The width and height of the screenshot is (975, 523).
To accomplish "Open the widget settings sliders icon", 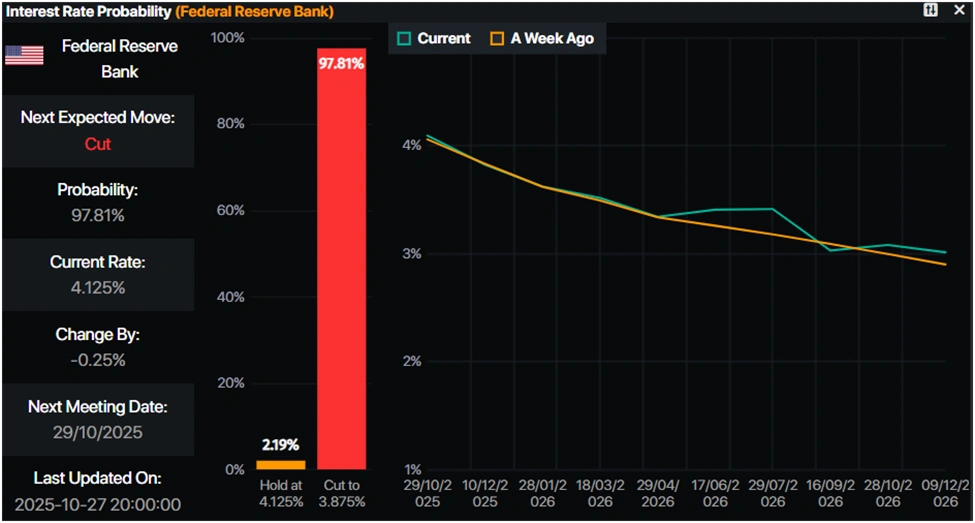I will (931, 9).
